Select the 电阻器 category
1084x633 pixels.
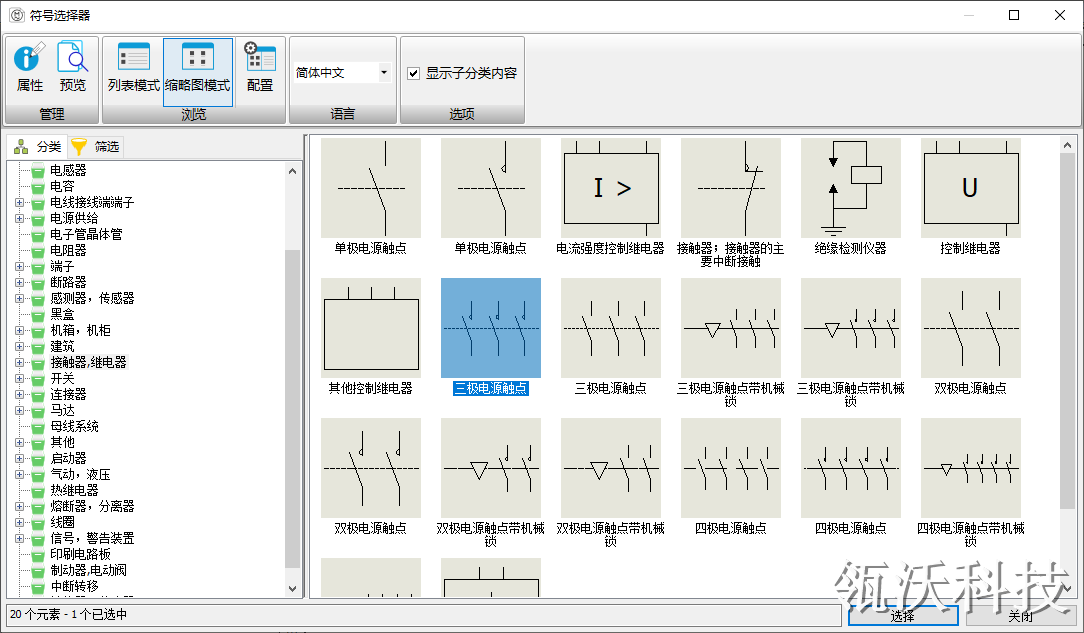(x=68, y=250)
